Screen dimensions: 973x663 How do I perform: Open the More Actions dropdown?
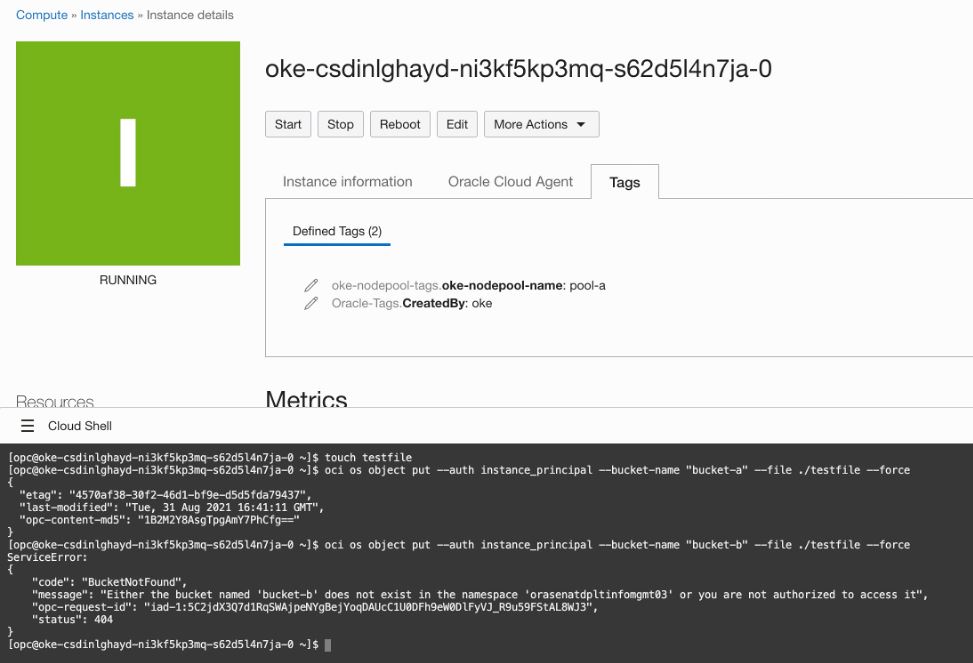click(540, 124)
